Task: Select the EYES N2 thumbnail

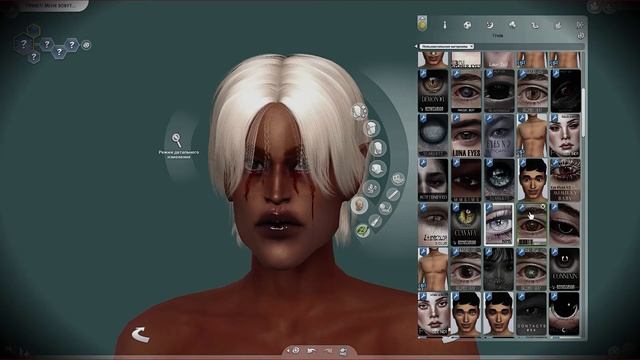Action: click(x=499, y=136)
